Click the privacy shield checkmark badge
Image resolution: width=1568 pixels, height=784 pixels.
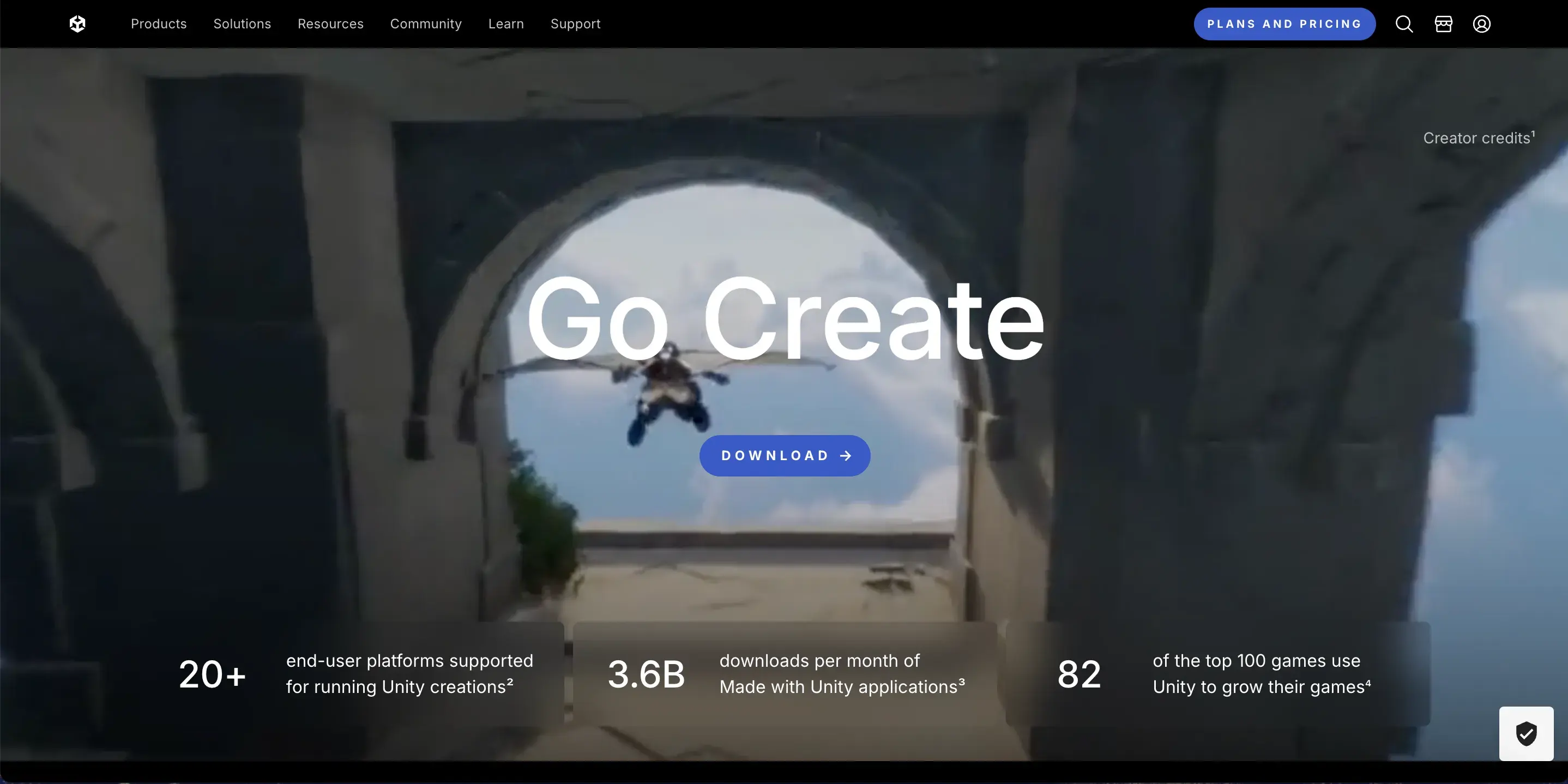[1526, 733]
